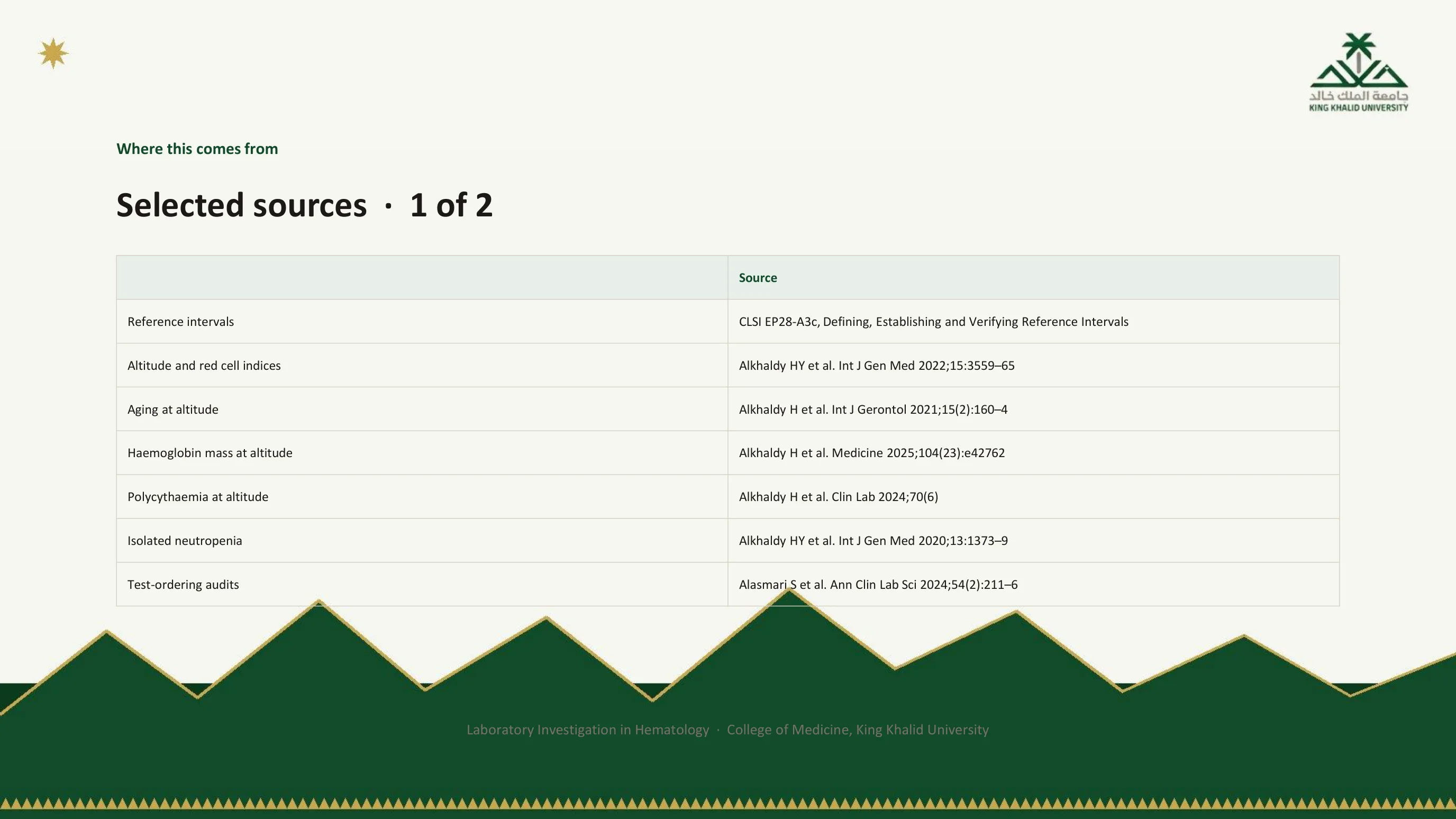Click the Alasmari Ann Clin Lab Sci citation
Image resolution: width=1456 pixels, height=819 pixels.
pos(878,585)
